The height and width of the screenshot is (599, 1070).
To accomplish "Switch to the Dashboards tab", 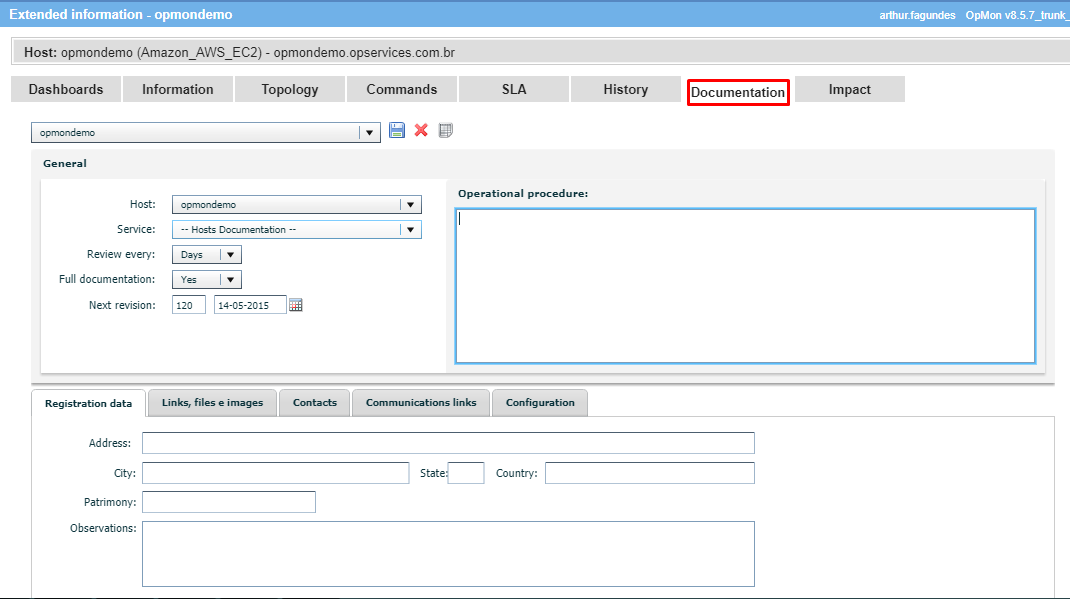I will coord(66,89).
